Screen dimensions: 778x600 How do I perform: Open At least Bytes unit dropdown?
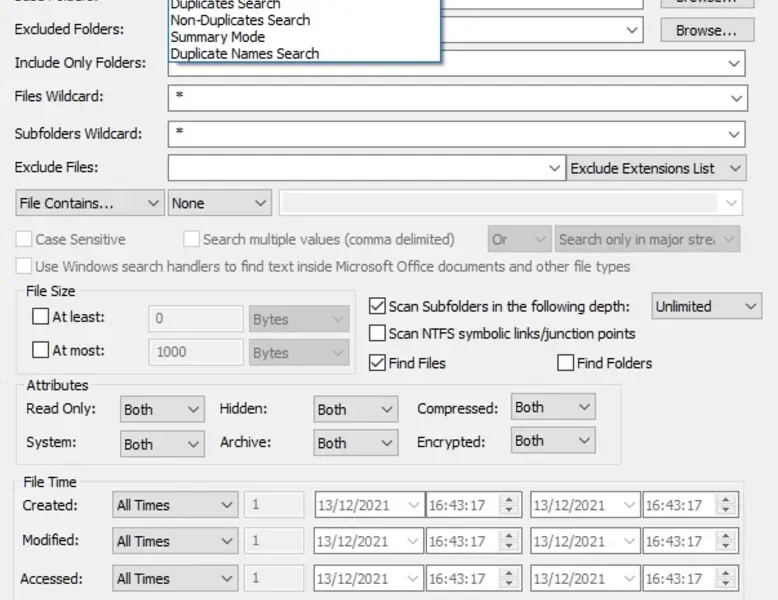(x=299, y=319)
